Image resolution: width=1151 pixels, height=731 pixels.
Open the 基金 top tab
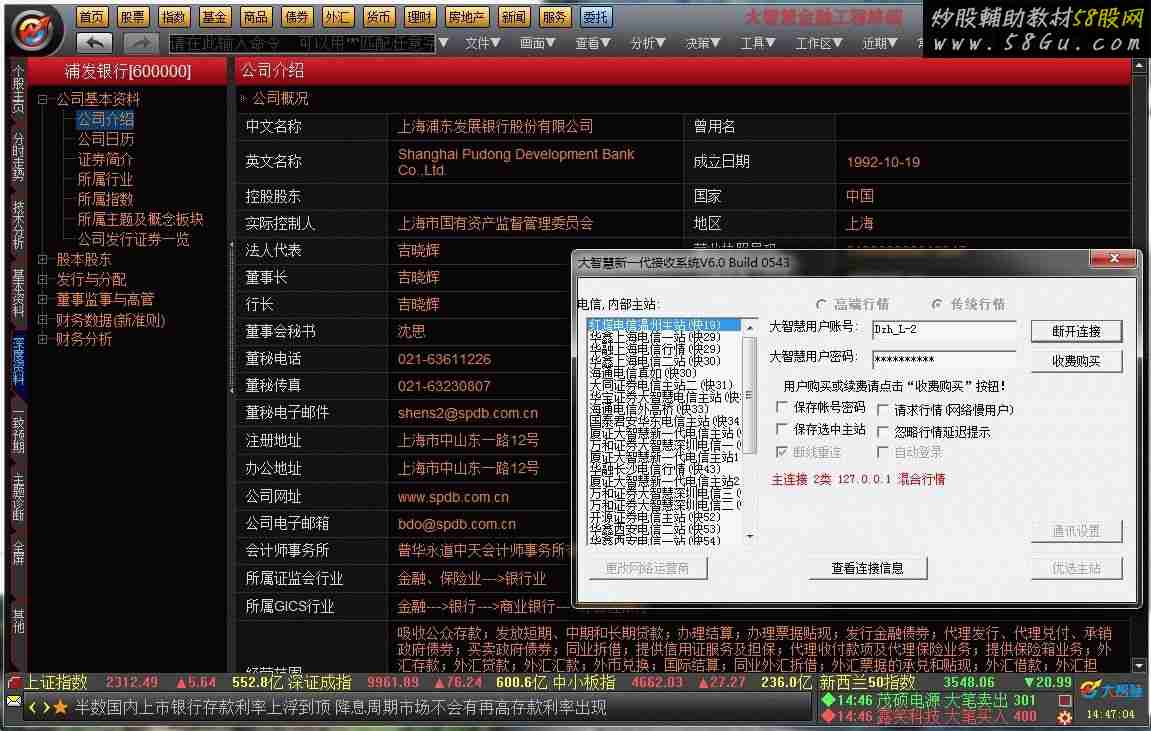[214, 17]
